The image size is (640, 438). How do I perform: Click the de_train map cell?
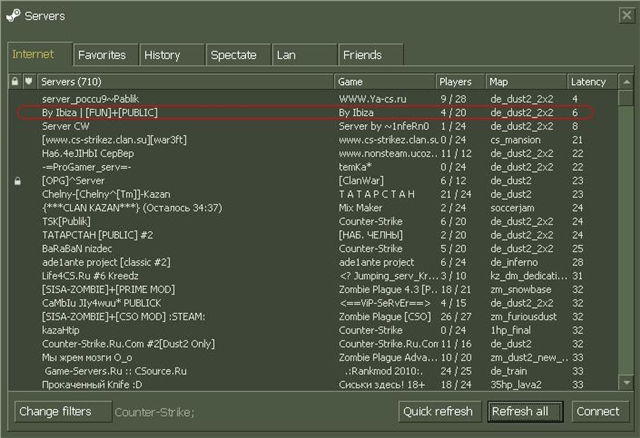tap(509, 371)
